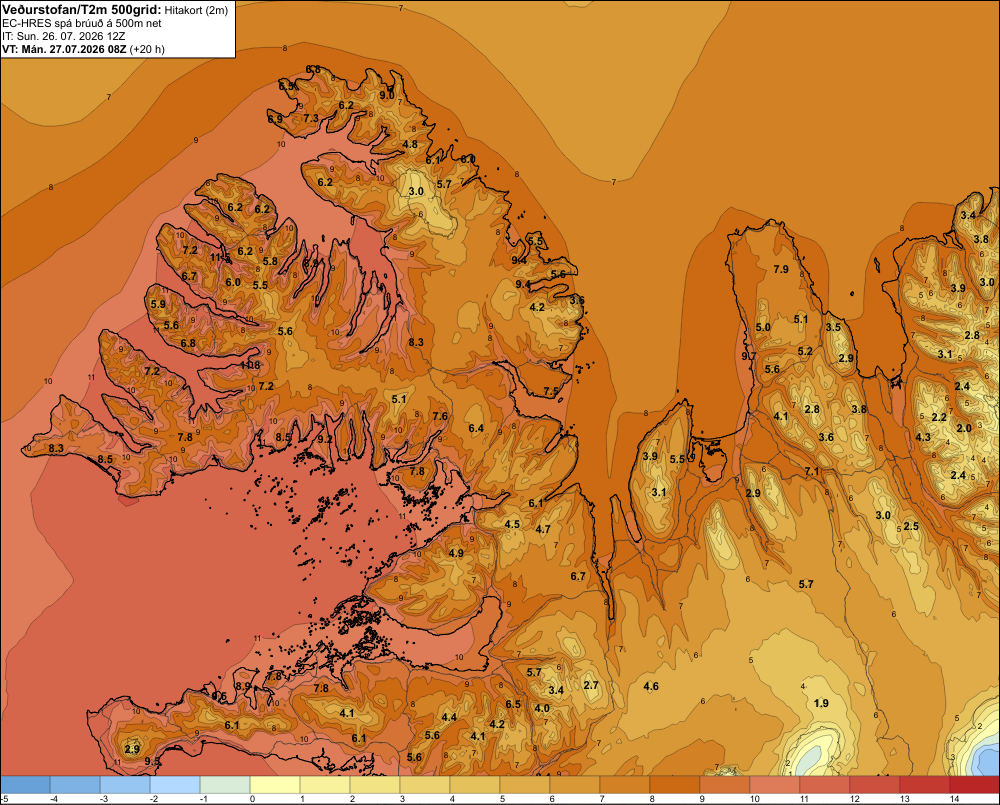1000x805 pixels.
Task: Select the 6.9 temperature reading
Action: pos(275,119)
